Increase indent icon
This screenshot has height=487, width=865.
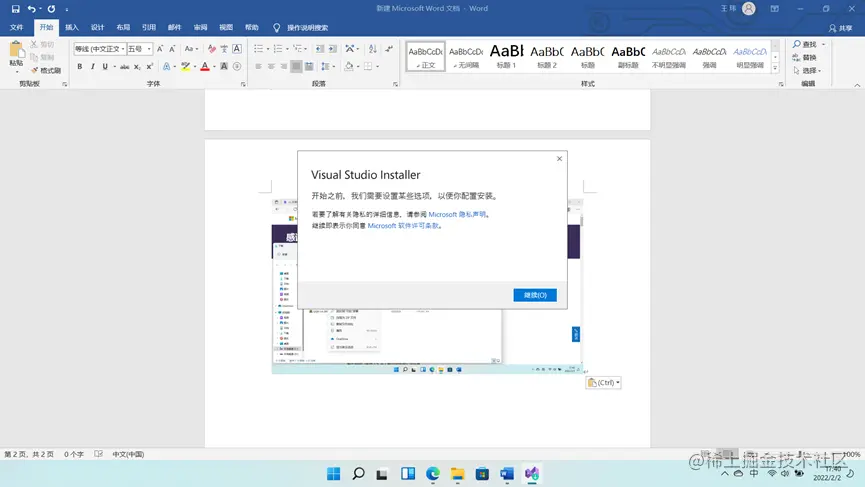click(x=333, y=49)
